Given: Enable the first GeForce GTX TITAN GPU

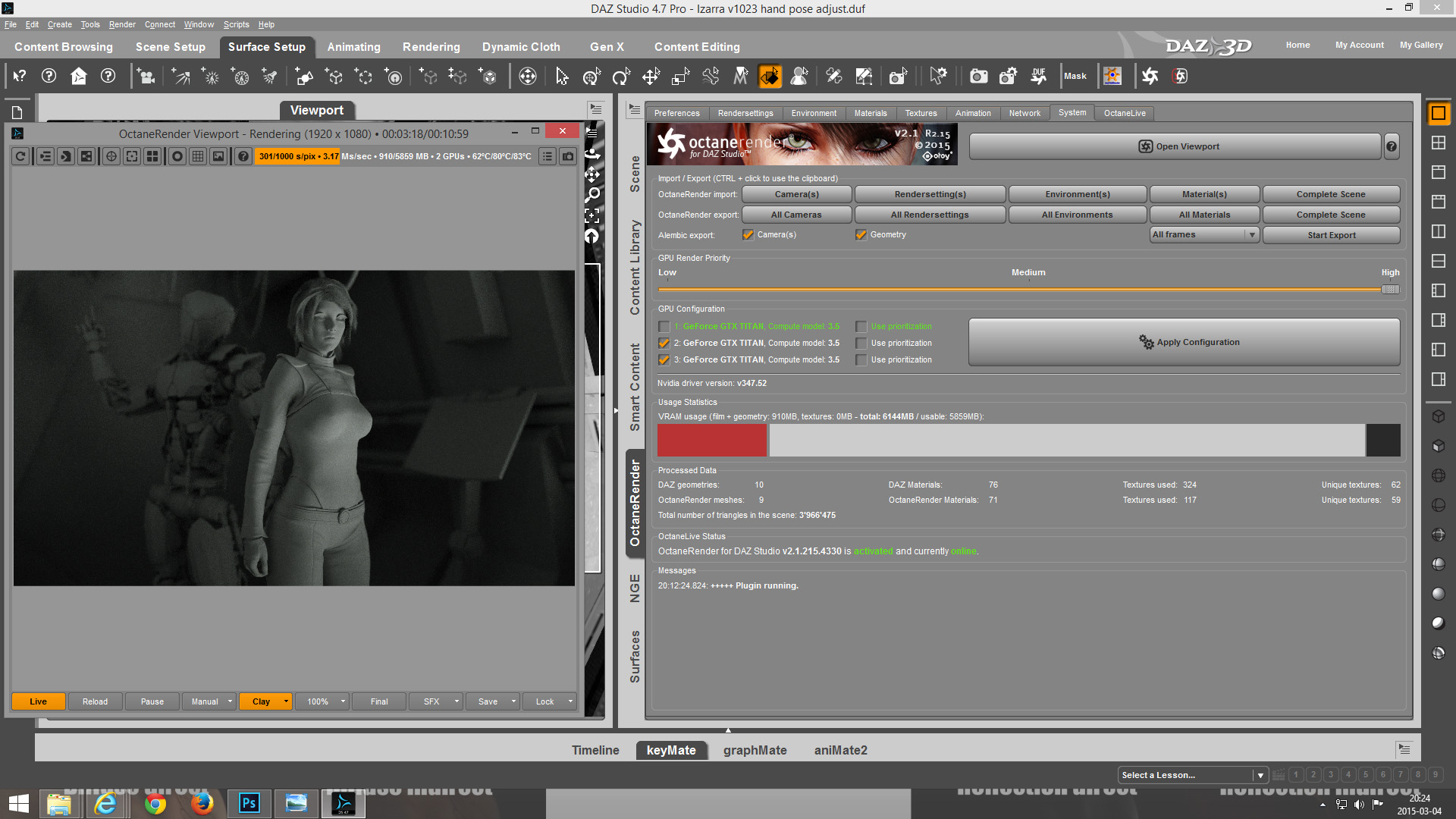Looking at the screenshot, I should click(664, 327).
